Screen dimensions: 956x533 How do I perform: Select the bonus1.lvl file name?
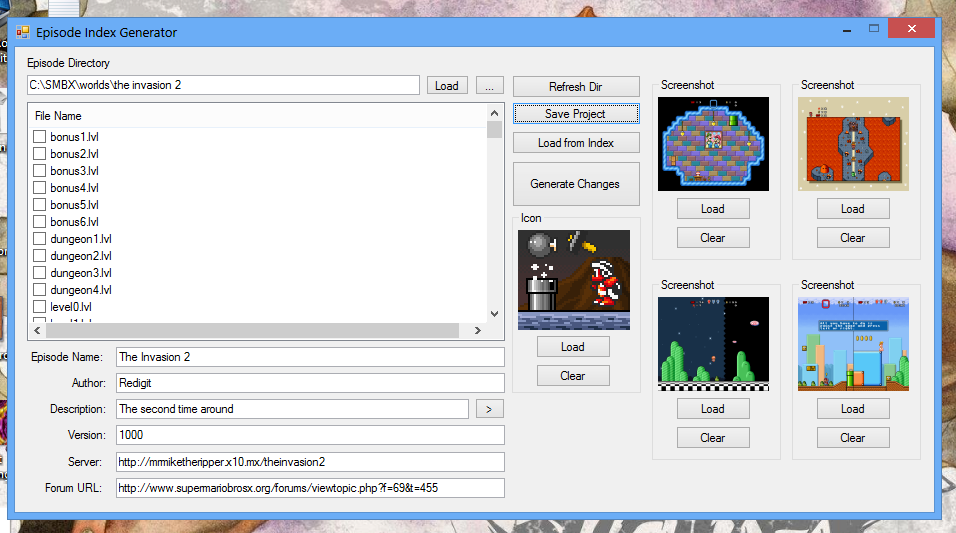point(74,137)
